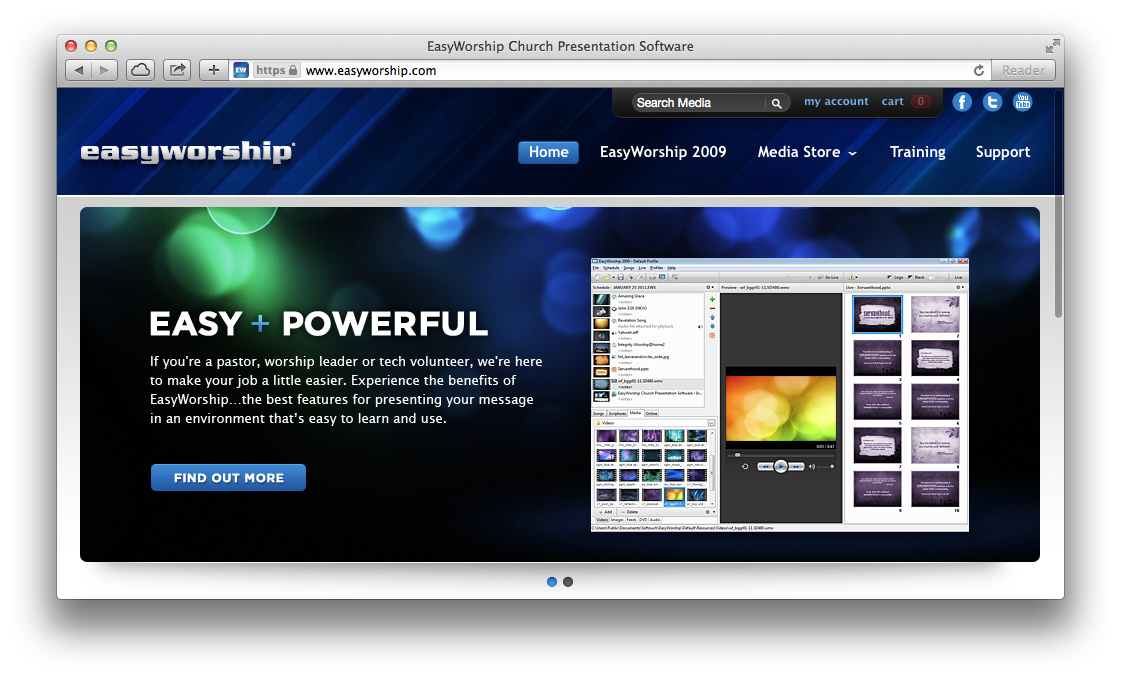
Task: Open the Support menu item
Action: [1003, 152]
